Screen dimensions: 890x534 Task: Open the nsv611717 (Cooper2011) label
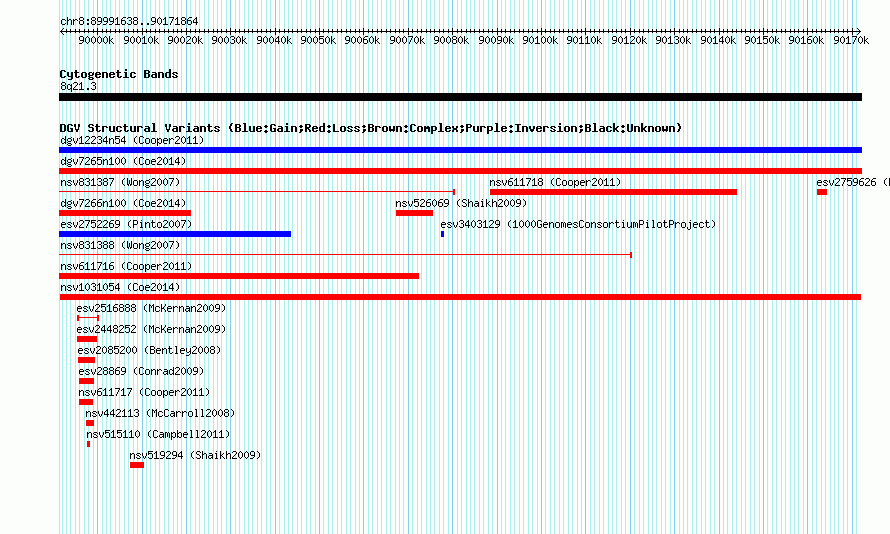tap(144, 392)
